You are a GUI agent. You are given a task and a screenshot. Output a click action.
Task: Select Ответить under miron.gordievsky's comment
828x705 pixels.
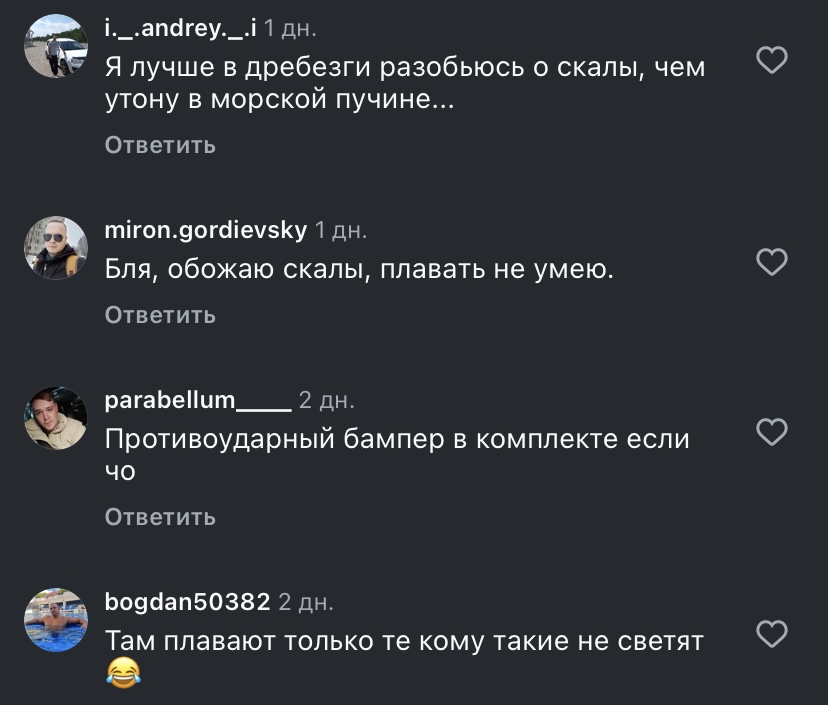(161, 315)
